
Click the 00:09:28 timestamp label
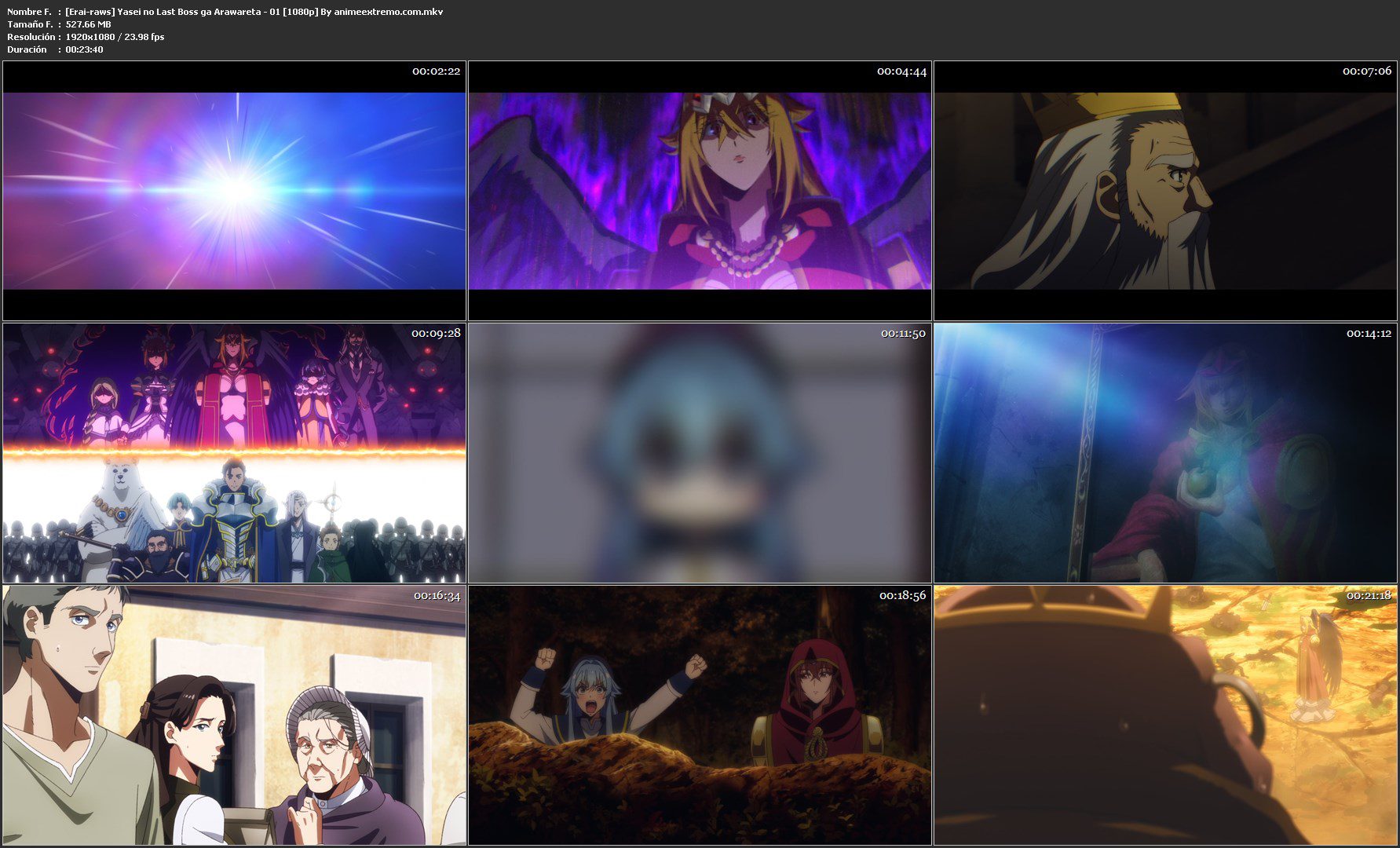pyautogui.click(x=436, y=334)
